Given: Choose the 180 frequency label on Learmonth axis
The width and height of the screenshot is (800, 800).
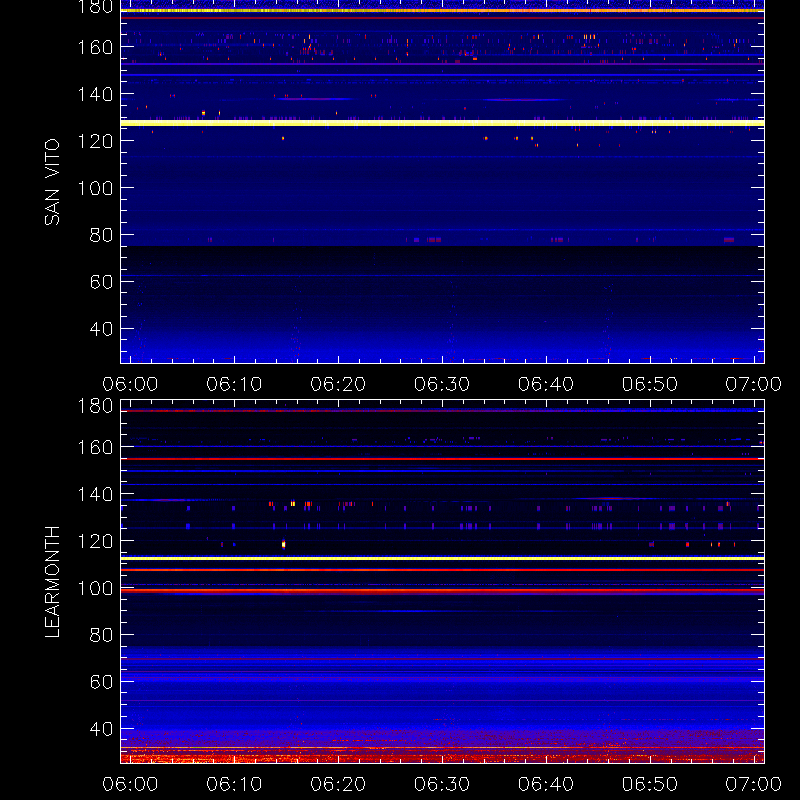Looking at the screenshot, I should (x=95, y=406).
